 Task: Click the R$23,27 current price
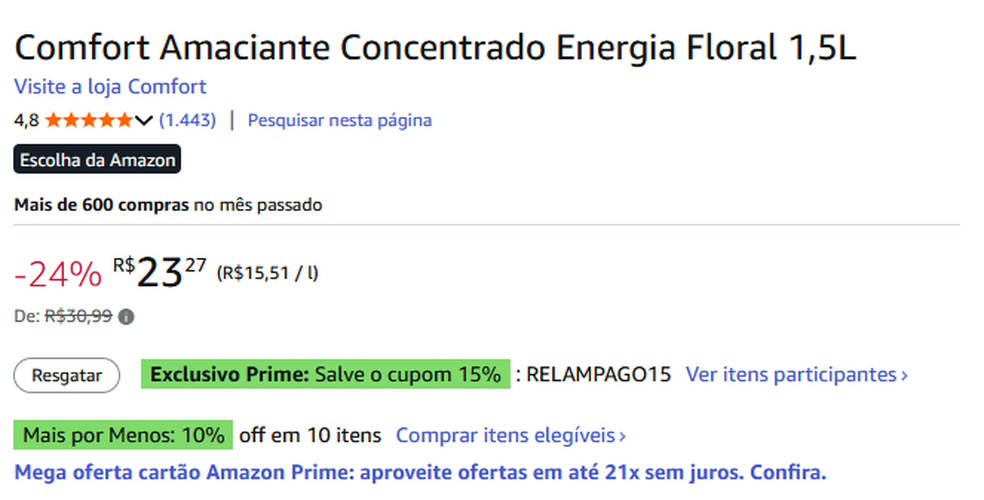click(160, 273)
